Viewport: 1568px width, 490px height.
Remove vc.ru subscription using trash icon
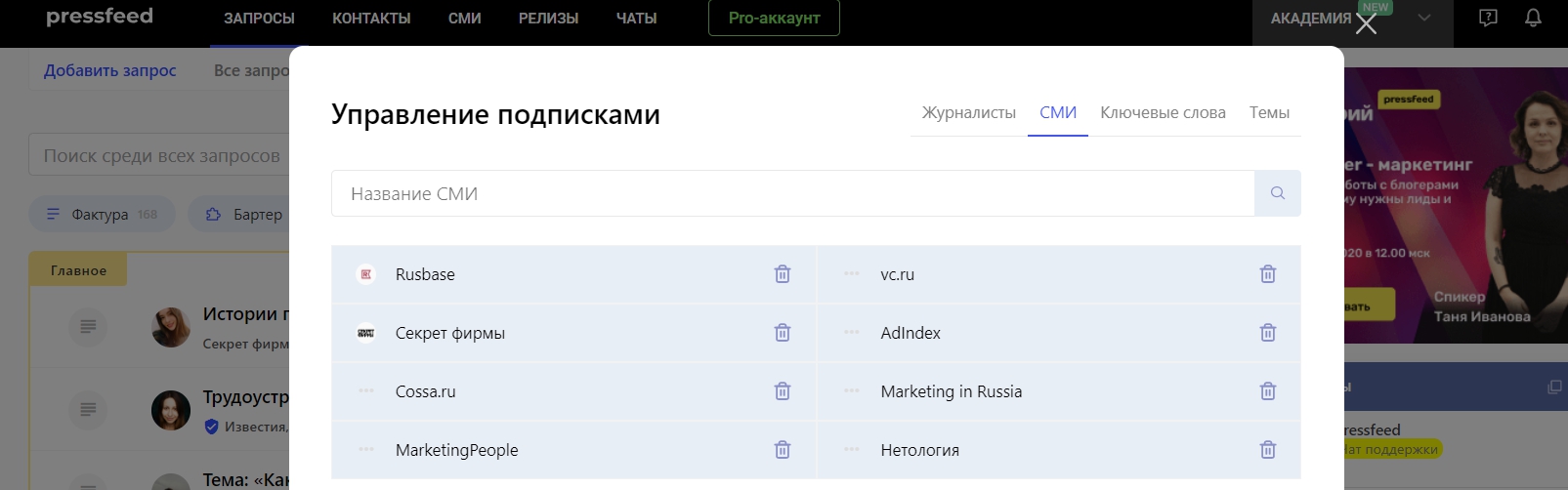(1267, 274)
